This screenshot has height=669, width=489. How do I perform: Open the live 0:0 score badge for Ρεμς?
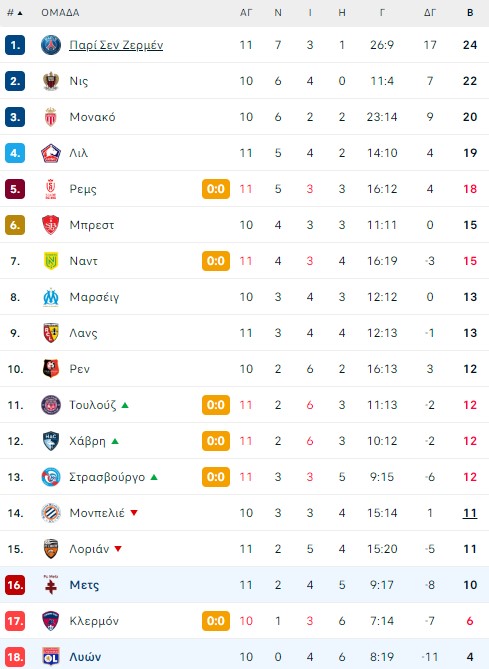(x=216, y=189)
